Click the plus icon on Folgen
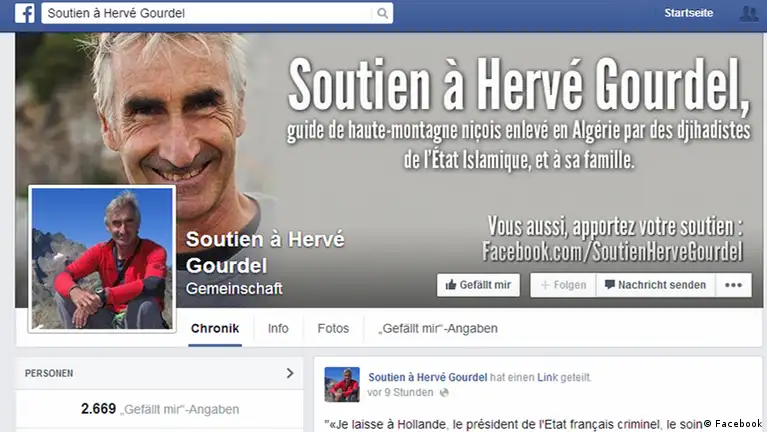Screen dimensions: 767x432 [x=545, y=285]
